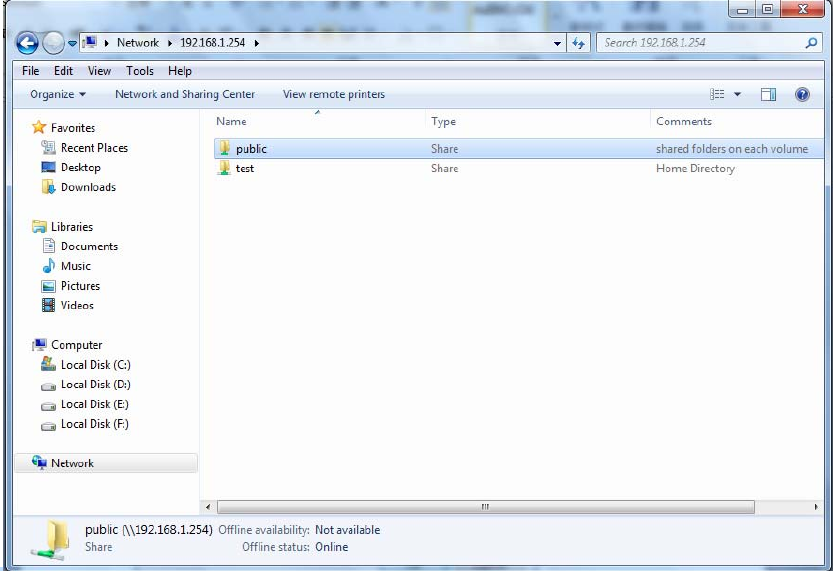This screenshot has height=571, width=833.
Task: Click 'shared folders on each volume' comment
Action: click(x=732, y=149)
